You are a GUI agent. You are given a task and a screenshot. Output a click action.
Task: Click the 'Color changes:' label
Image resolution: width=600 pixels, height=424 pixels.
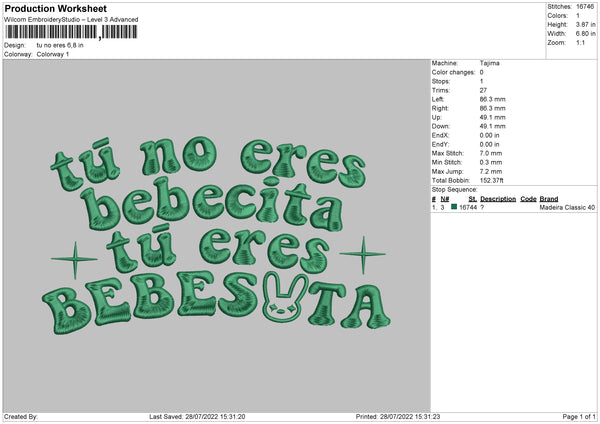(453, 72)
